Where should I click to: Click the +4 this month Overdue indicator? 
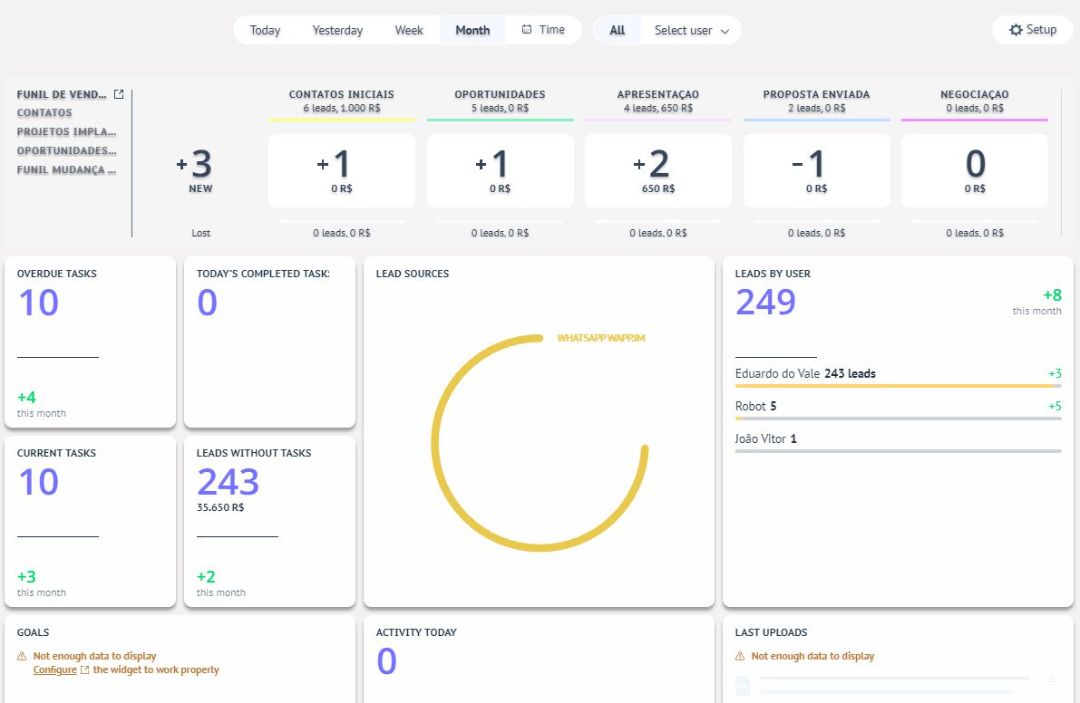tap(41, 404)
